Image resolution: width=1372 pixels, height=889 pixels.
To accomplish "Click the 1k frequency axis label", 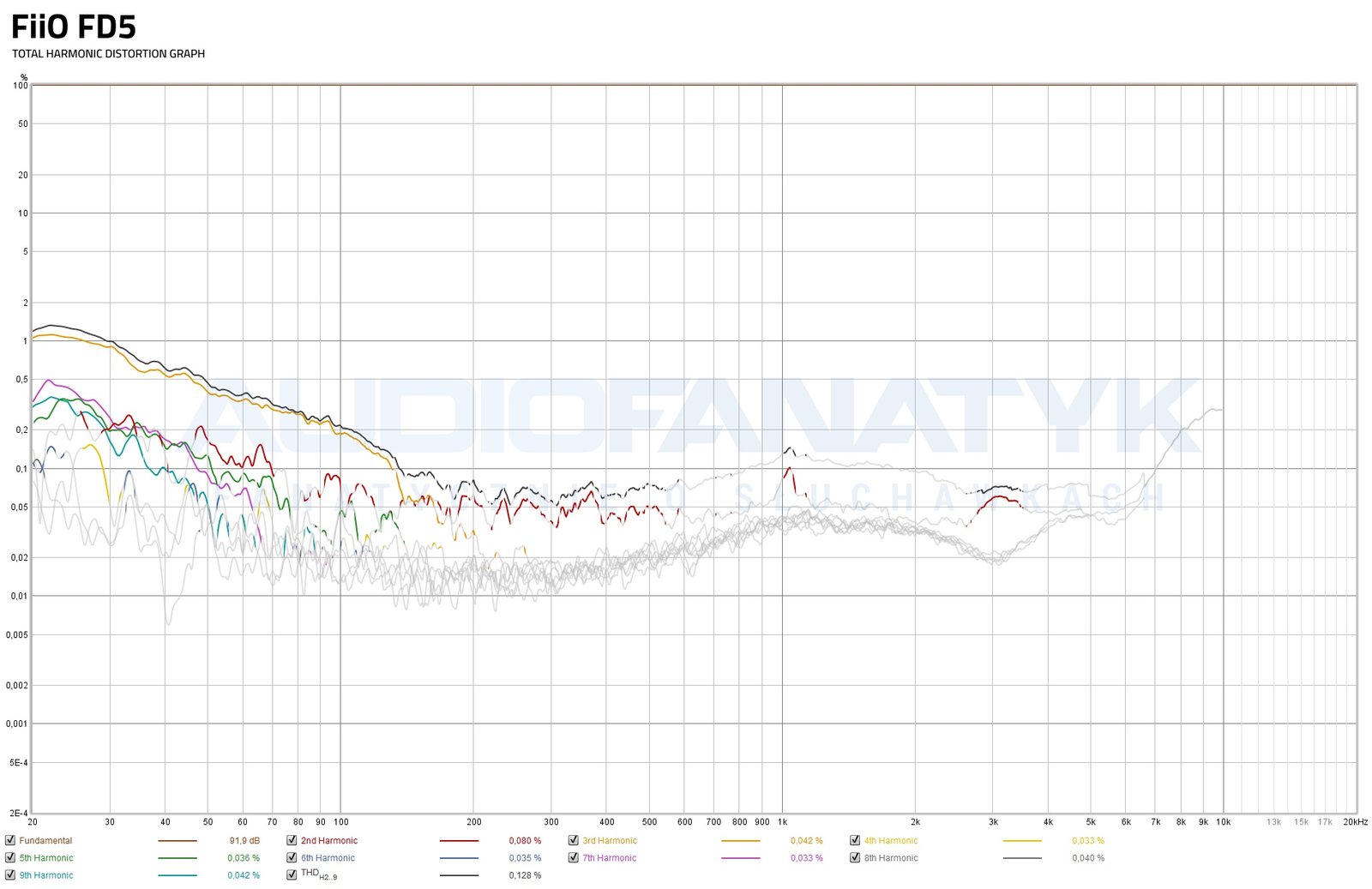I will pos(782,822).
